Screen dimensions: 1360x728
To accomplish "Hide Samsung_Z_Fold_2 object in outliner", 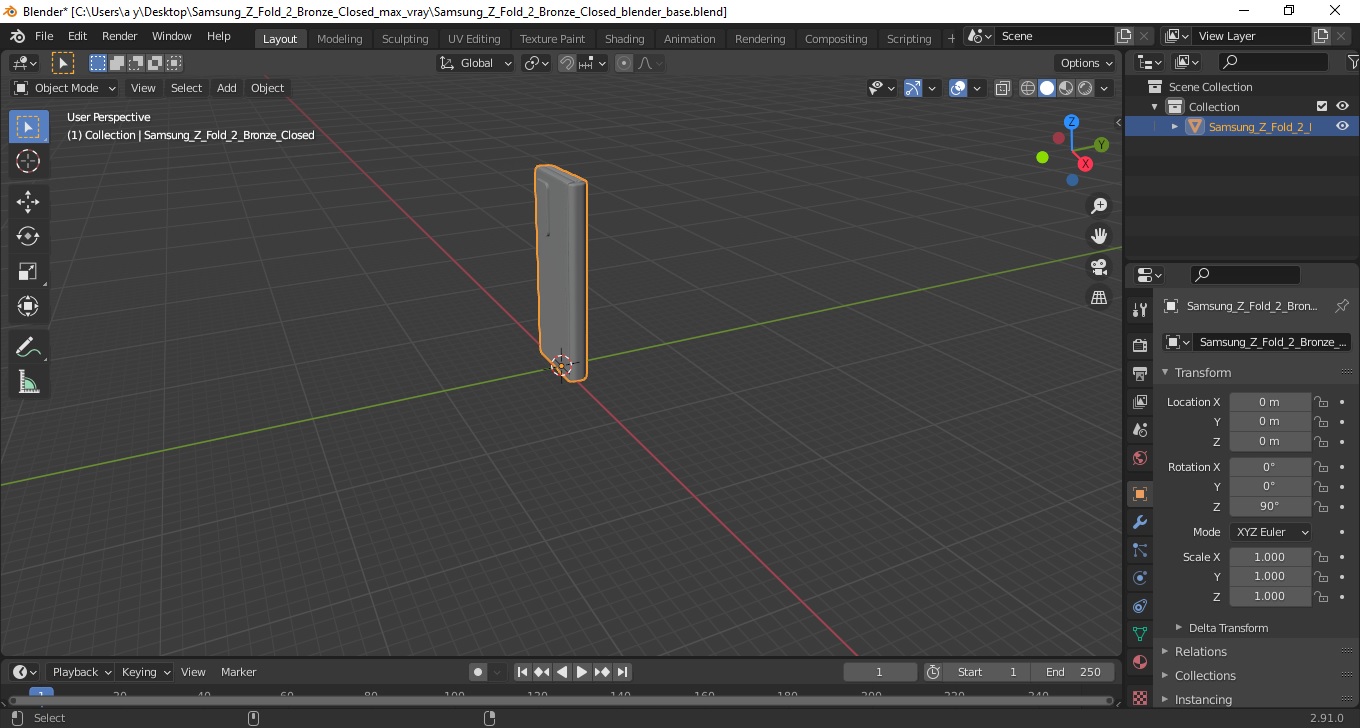I will pos(1342,126).
